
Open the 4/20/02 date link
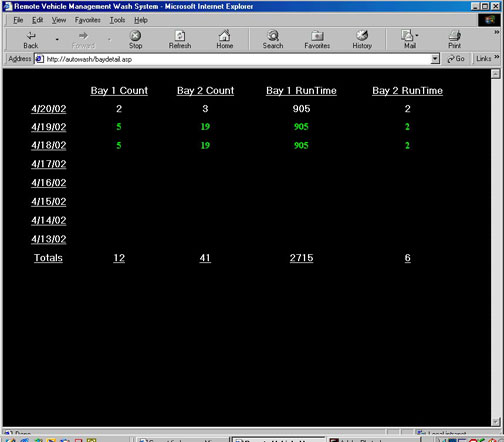click(49, 109)
